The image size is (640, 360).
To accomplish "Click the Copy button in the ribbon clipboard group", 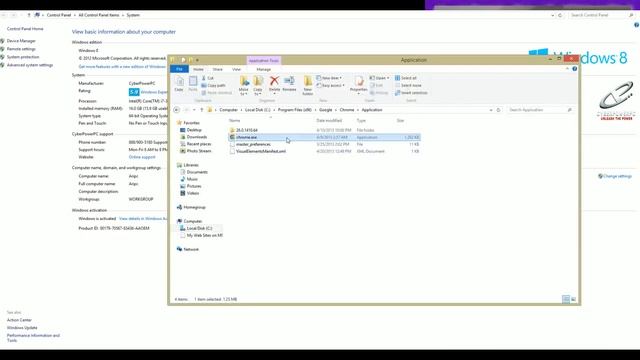I will [x=179, y=84].
